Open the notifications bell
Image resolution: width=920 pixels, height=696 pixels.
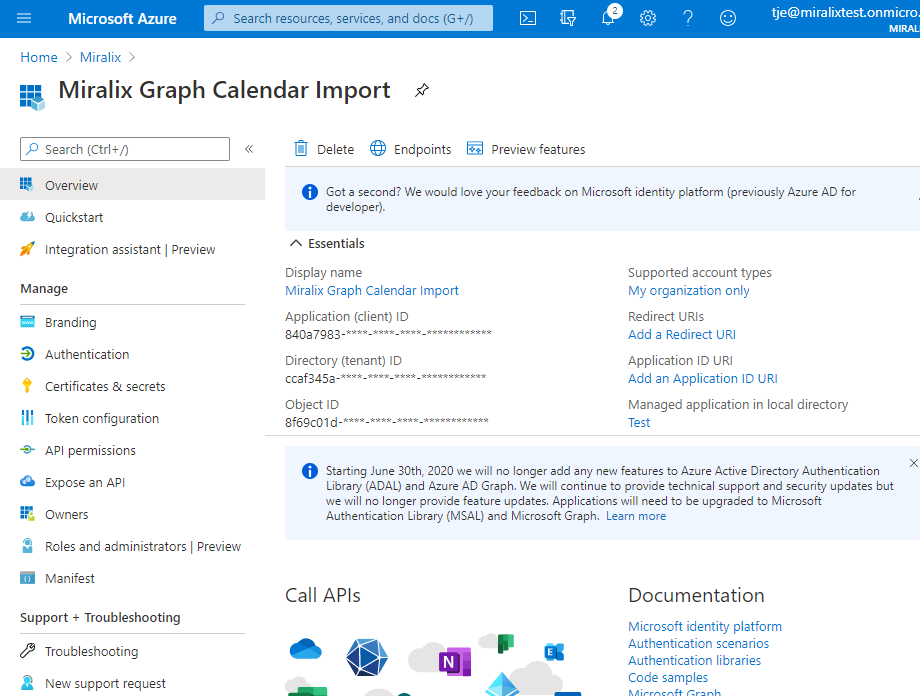pos(608,17)
